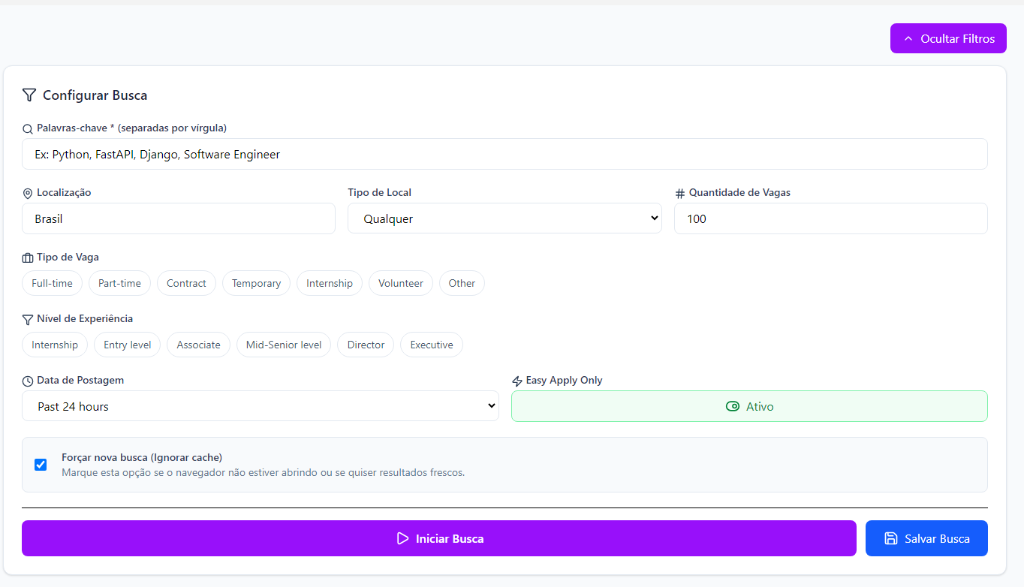Click the filter icon beside Nível de Experiência

[28, 319]
